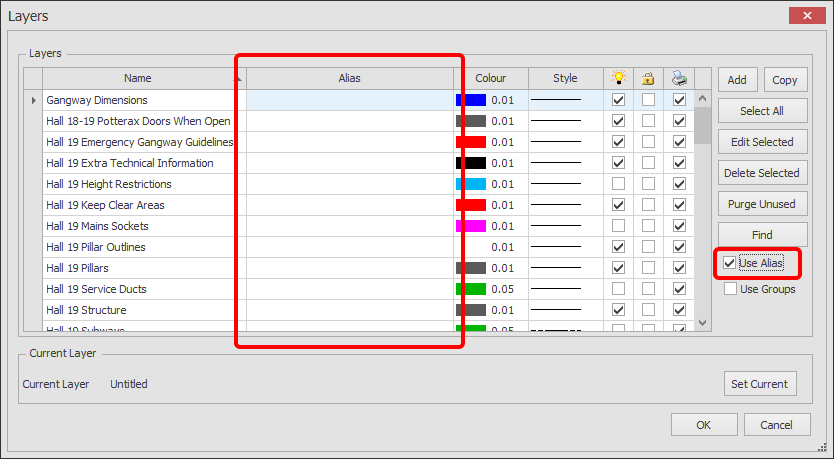Click the padlock lock column header
834x459 pixels.
pos(648,78)
